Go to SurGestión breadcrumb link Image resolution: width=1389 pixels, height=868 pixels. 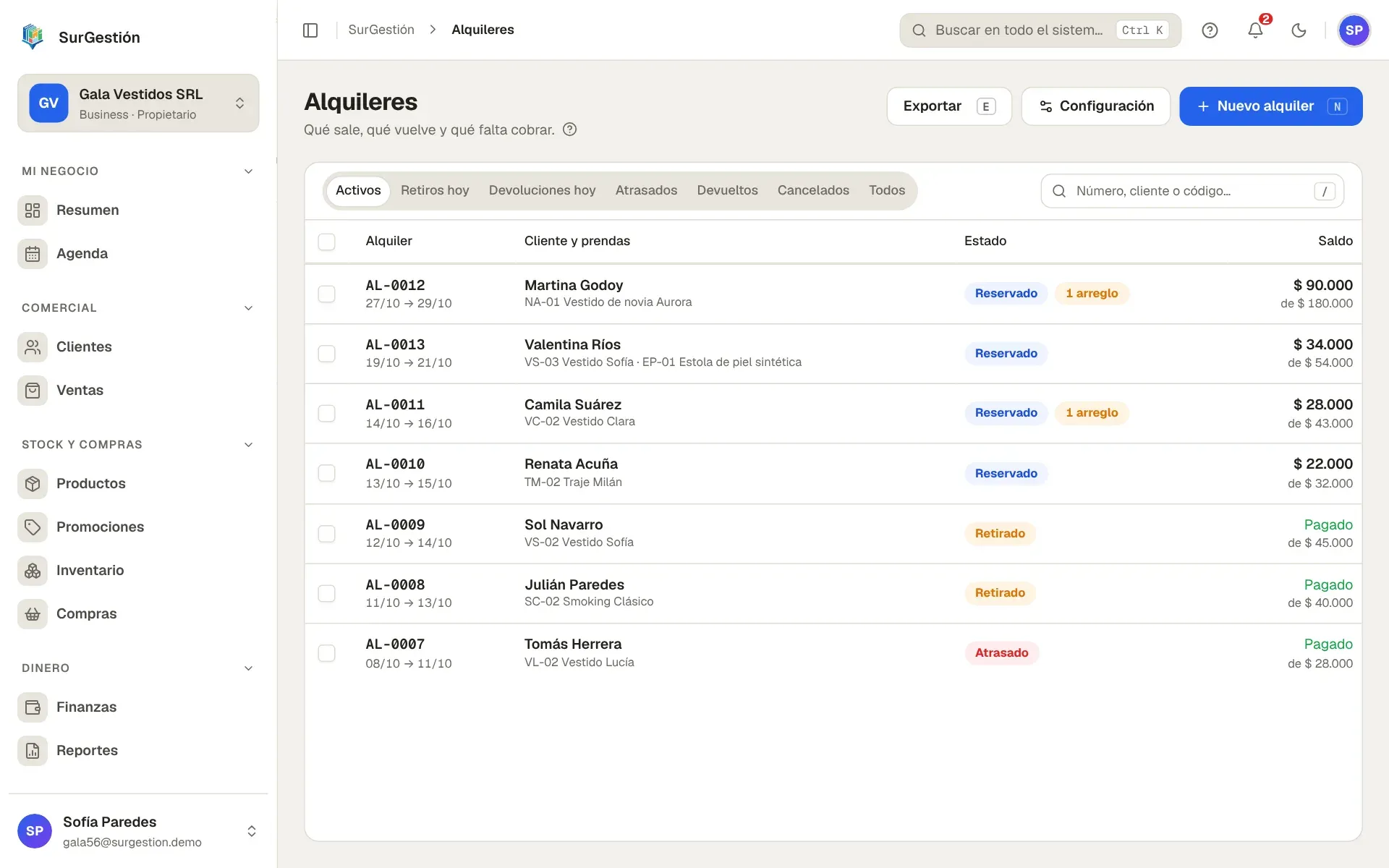pyautogui.click(x=381, y=30)
